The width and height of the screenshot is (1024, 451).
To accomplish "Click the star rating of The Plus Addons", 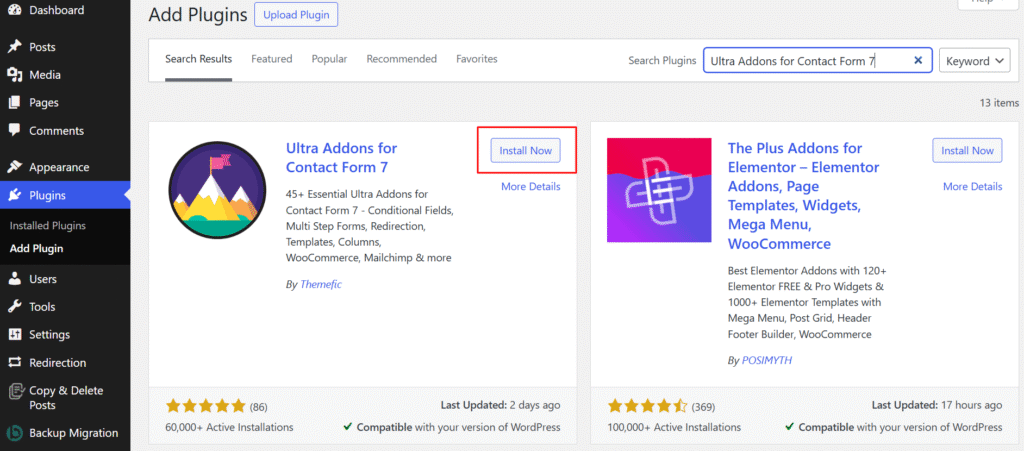I will [647, 407].
